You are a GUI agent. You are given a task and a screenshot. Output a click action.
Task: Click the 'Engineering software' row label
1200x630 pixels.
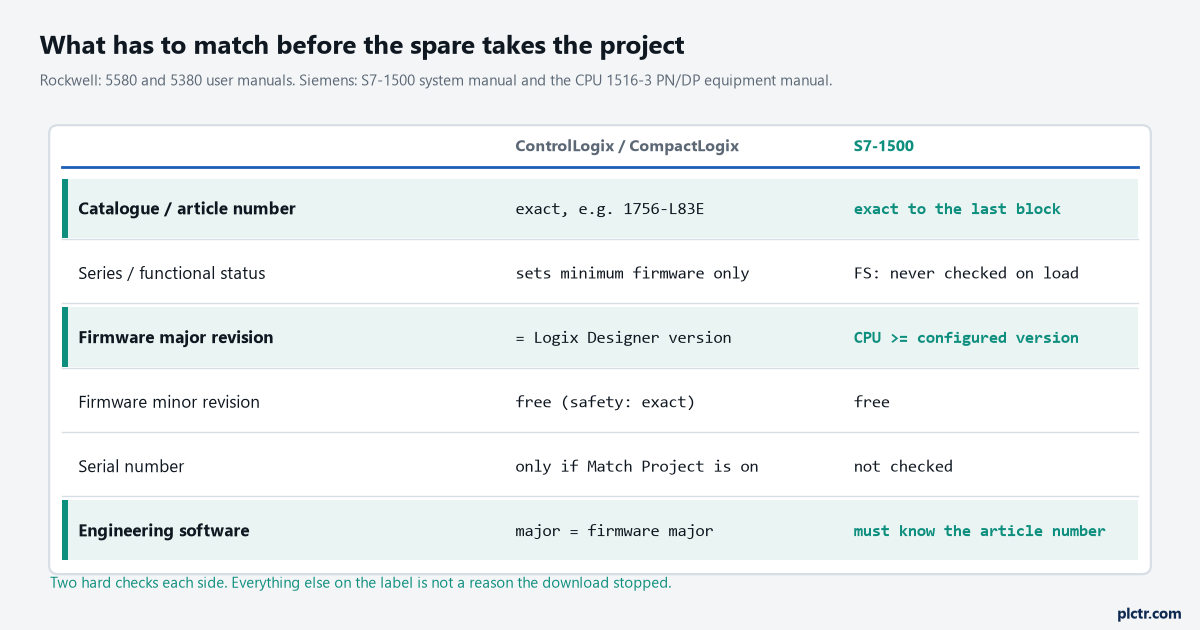[x=164, y=531]
